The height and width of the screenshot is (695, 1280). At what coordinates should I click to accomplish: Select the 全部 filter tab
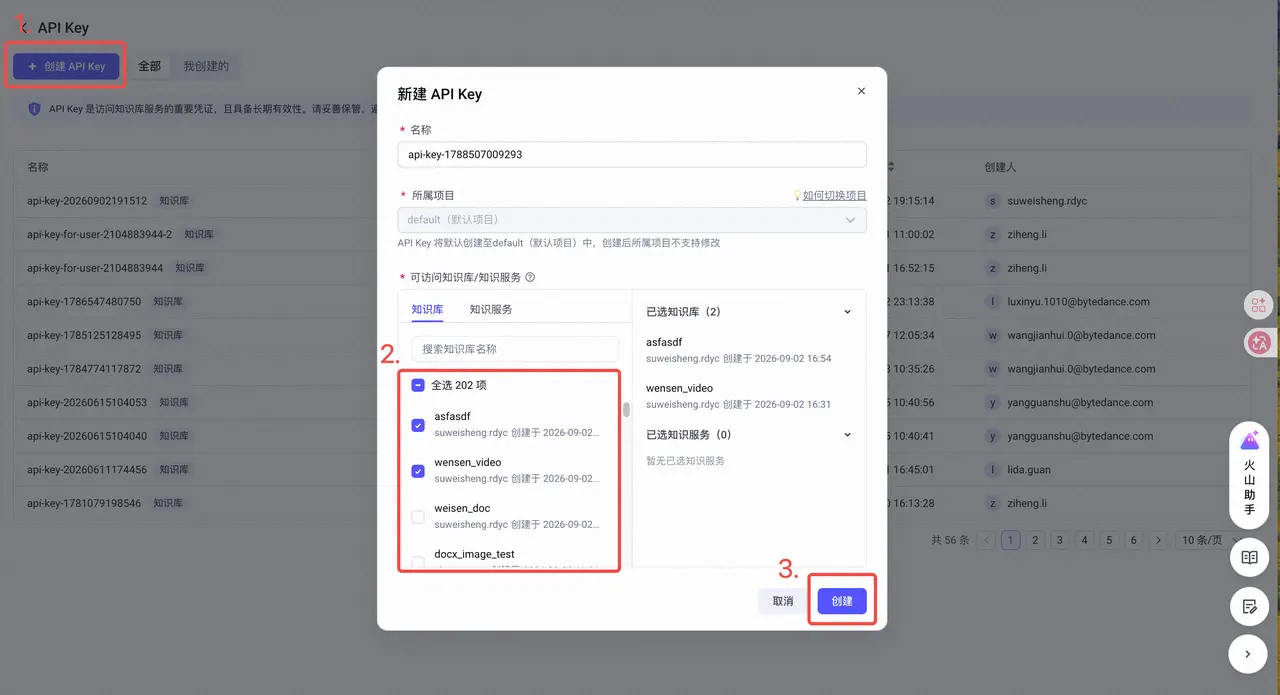[x=149, y=66]
